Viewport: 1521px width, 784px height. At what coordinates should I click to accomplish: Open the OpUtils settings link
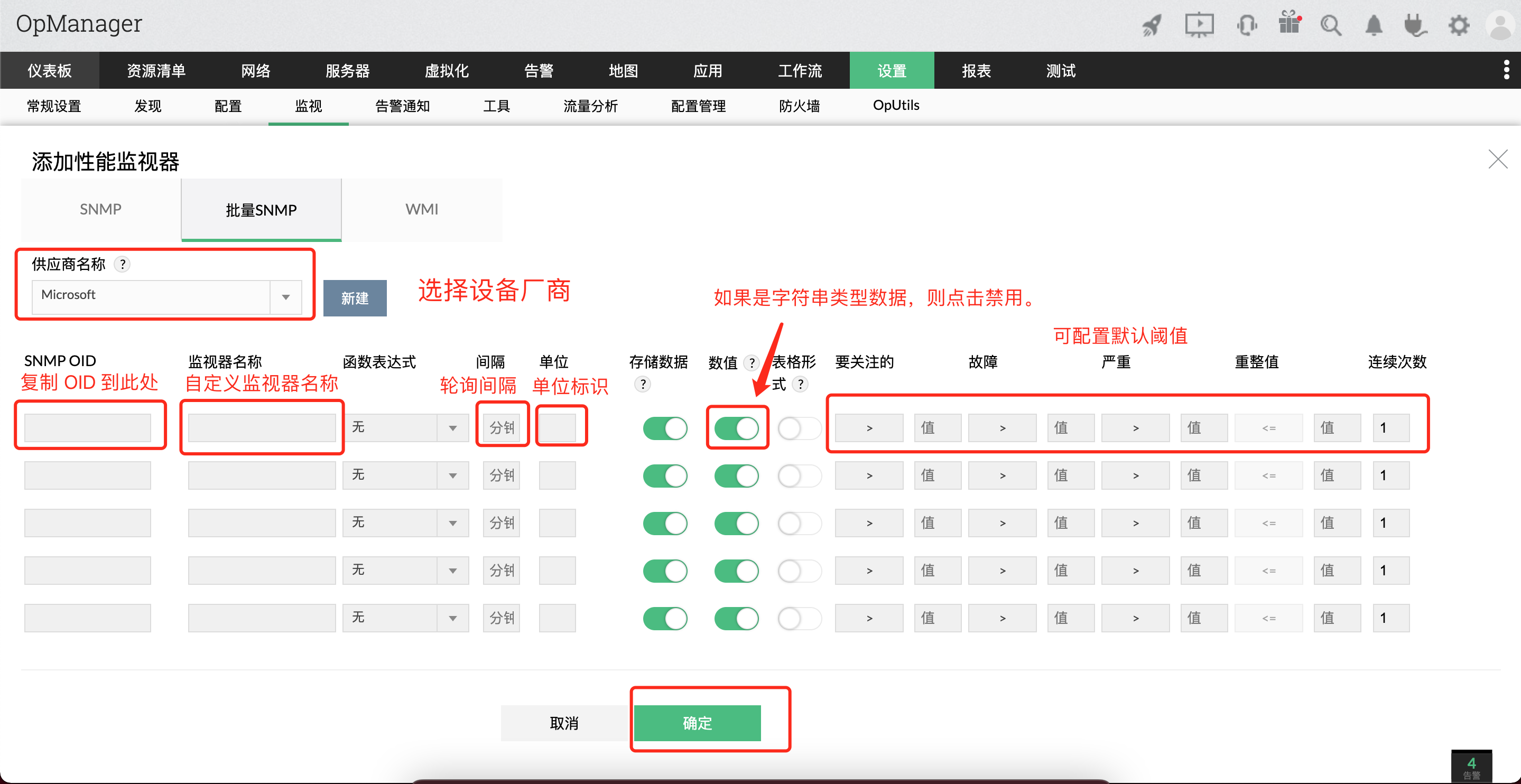coord(896,106)
